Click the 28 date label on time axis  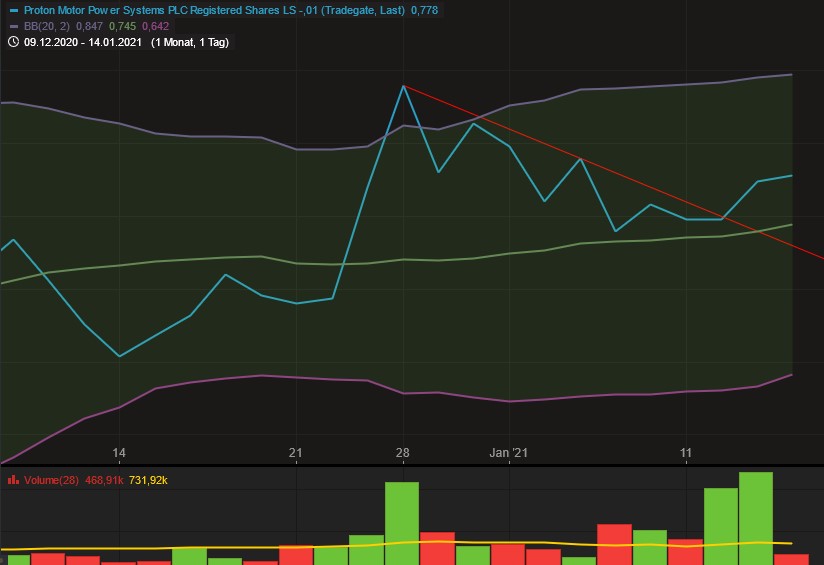403,453
